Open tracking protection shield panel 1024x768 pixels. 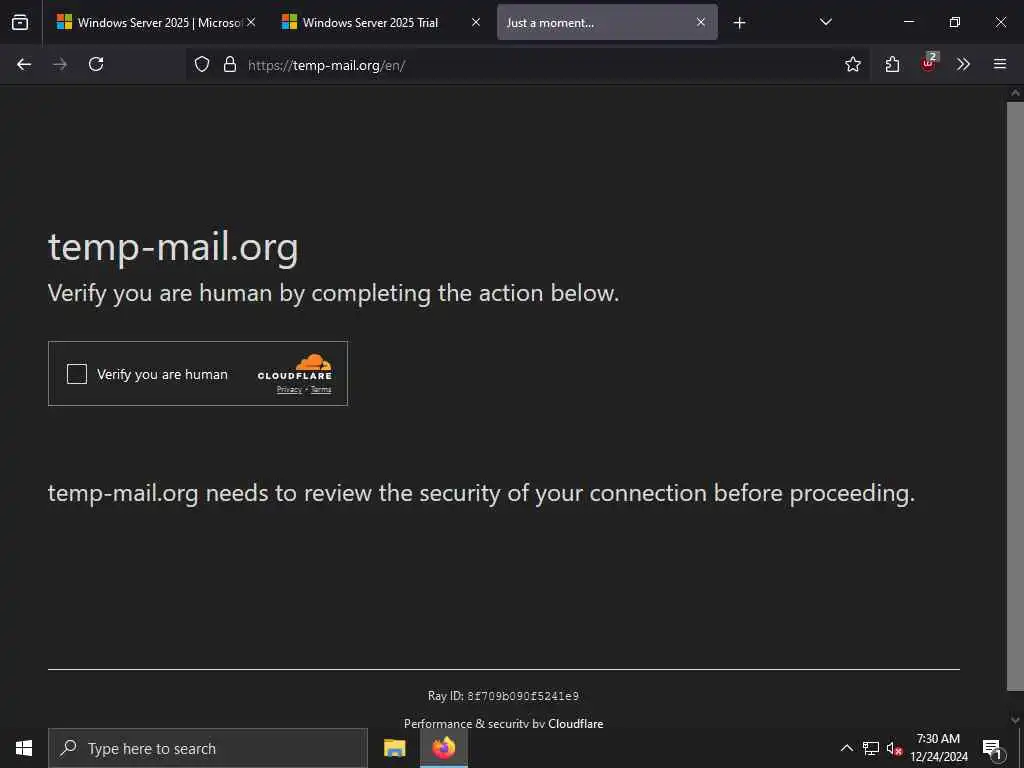pos(202,64)
